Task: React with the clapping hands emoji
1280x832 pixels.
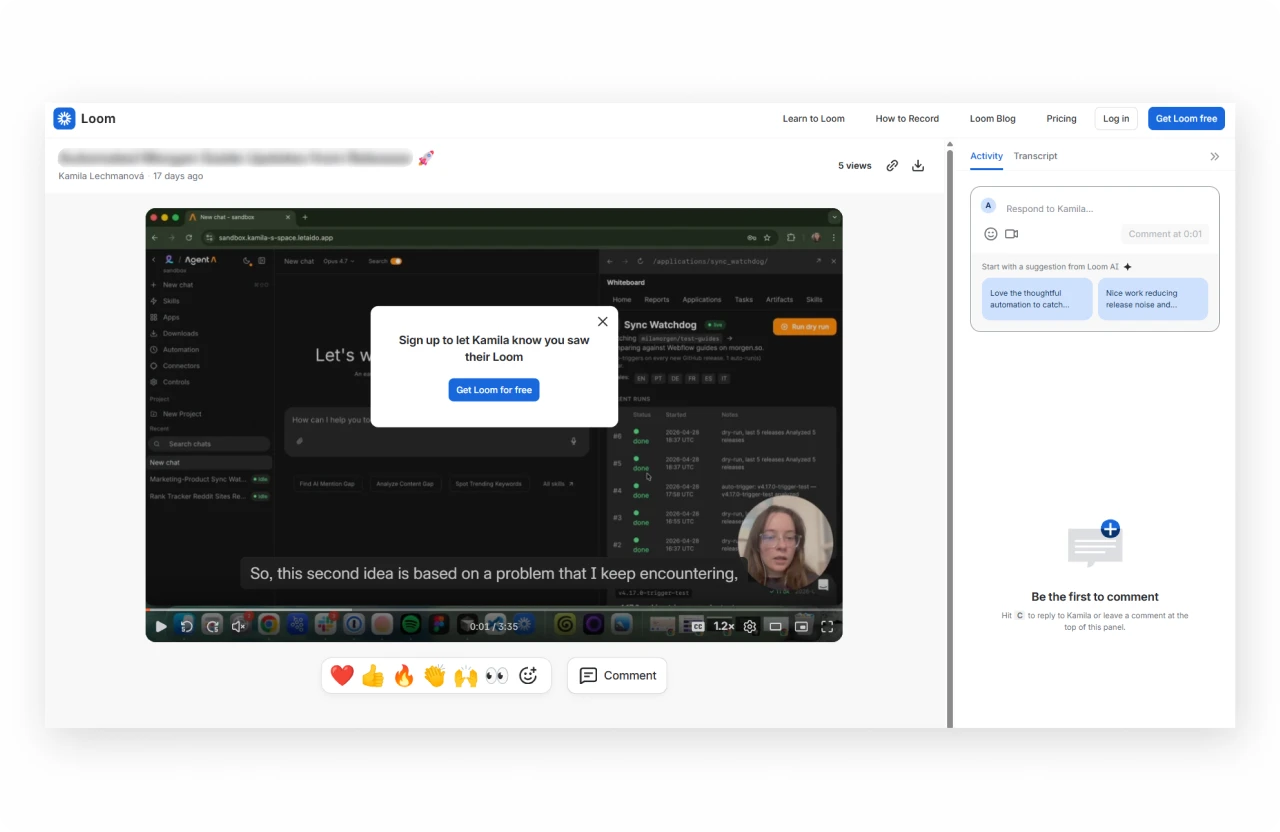Action: coord(434,676)
